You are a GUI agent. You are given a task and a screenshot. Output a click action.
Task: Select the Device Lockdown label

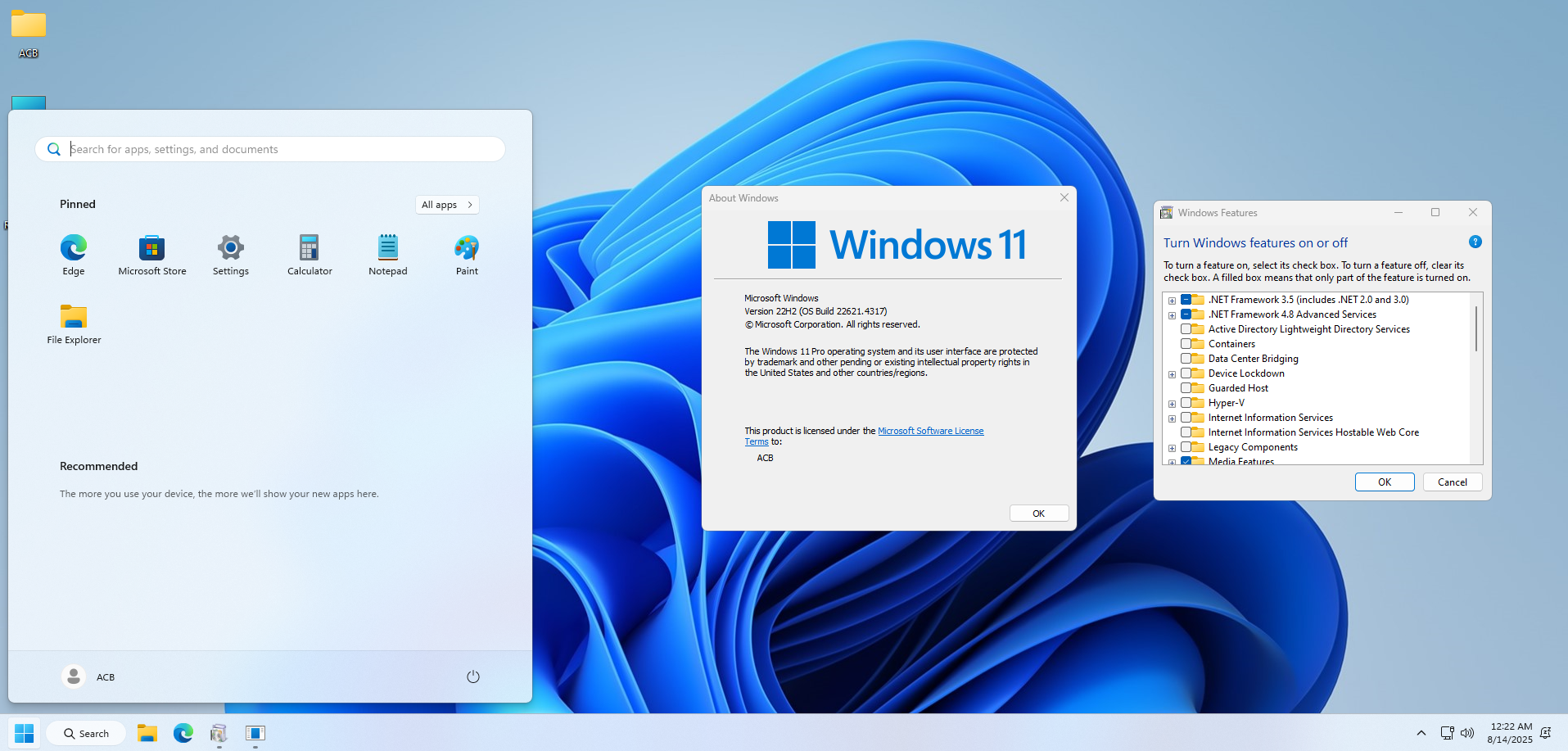click(1246, 373)
